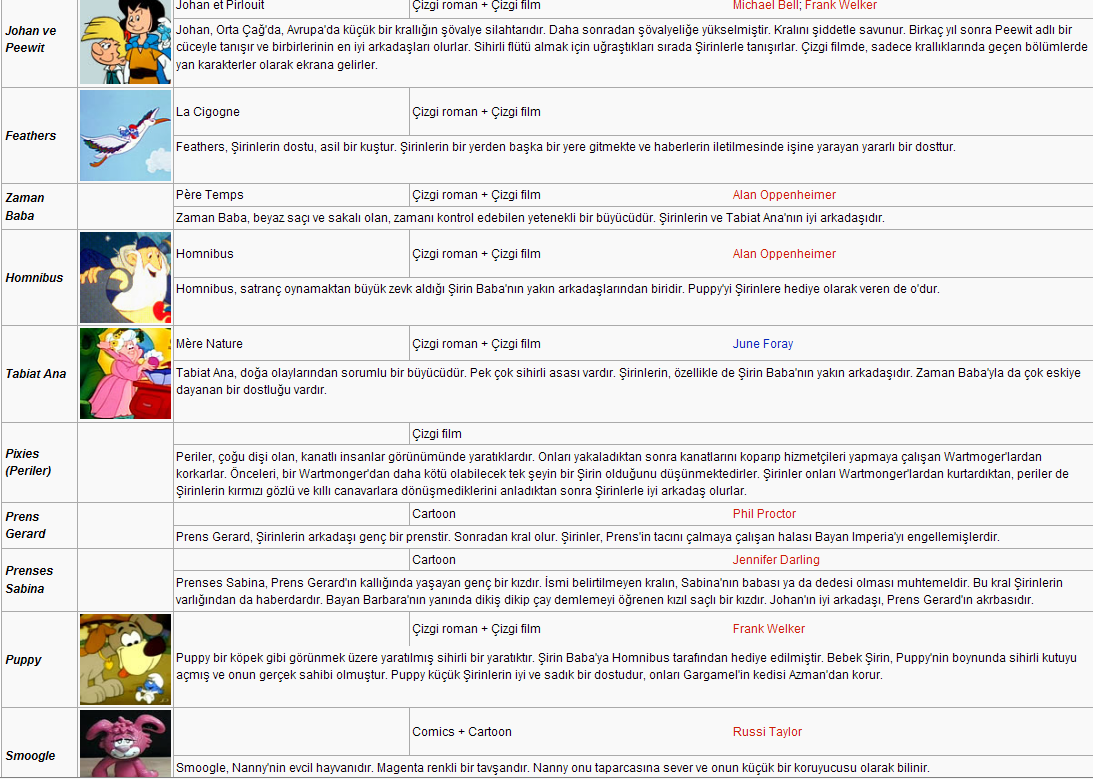Click 'Çizgi roman + Çizgi film' in Zaman Baba row

(476, 195)
